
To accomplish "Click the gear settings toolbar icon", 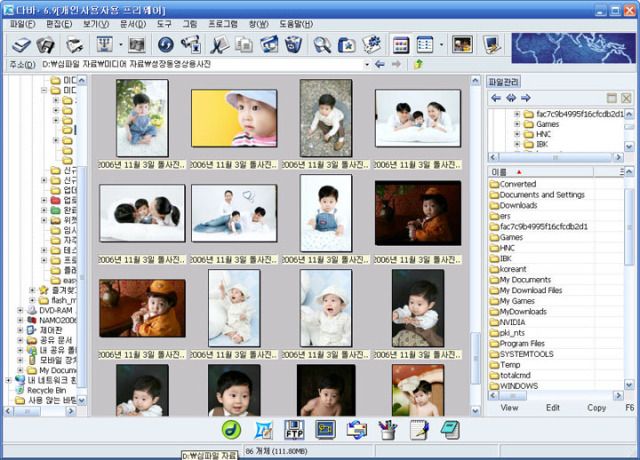I will point(372,44).
